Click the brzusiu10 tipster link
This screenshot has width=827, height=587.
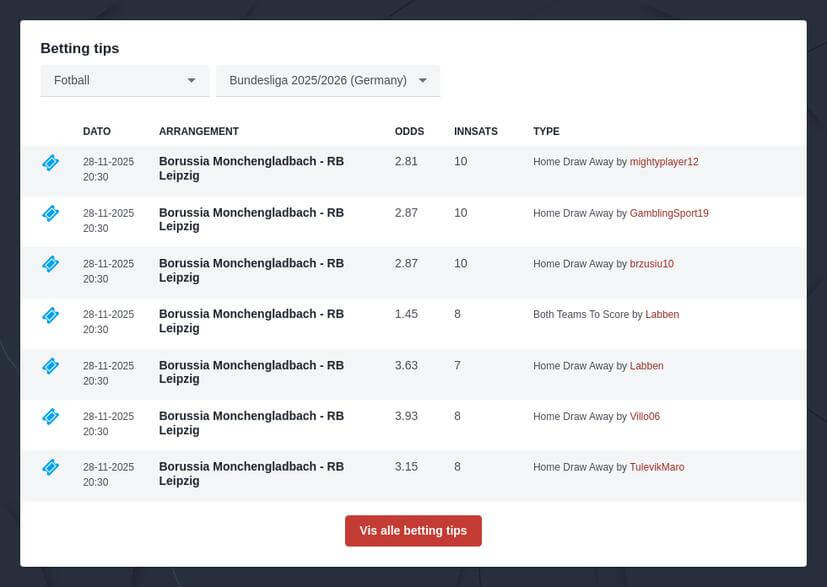650,264
